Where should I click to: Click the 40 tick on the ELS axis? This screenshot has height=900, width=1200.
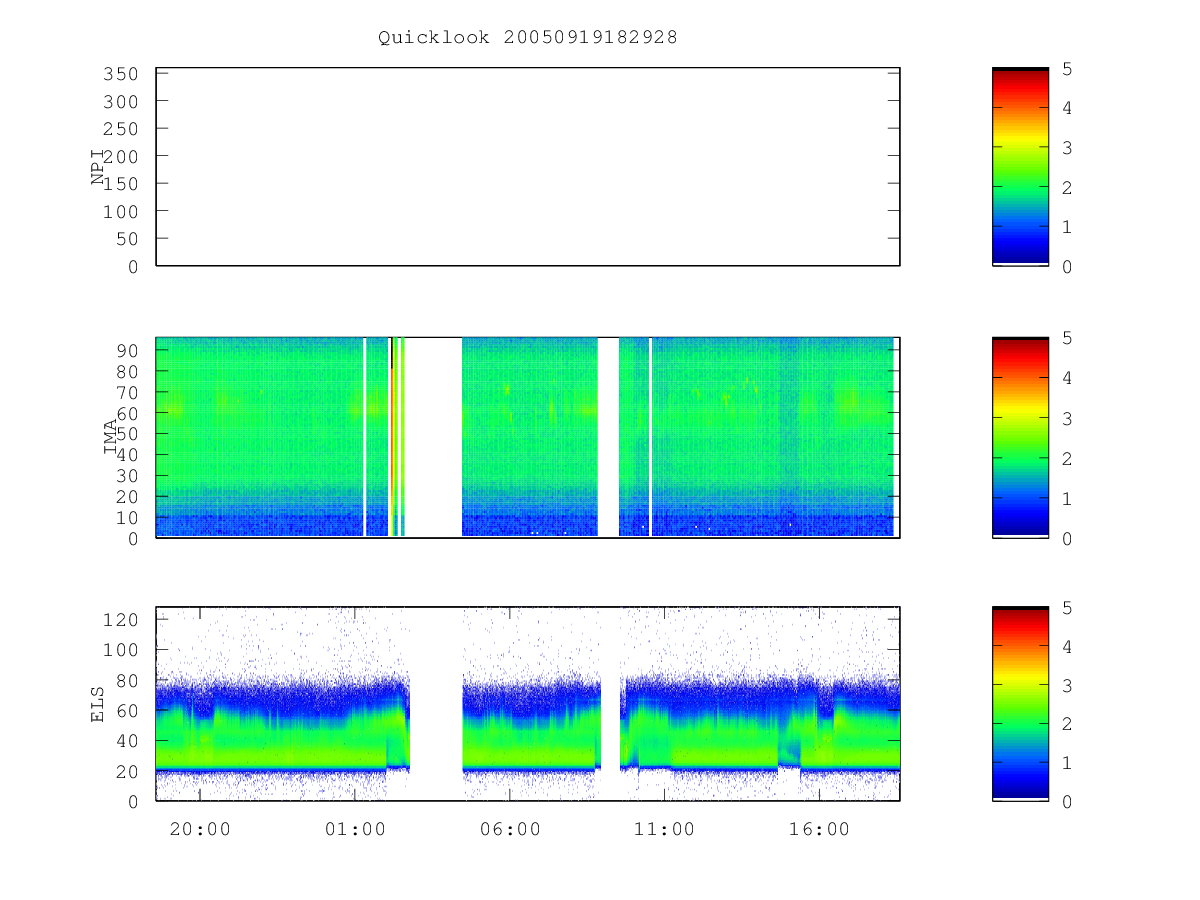[x=127, y=741]
